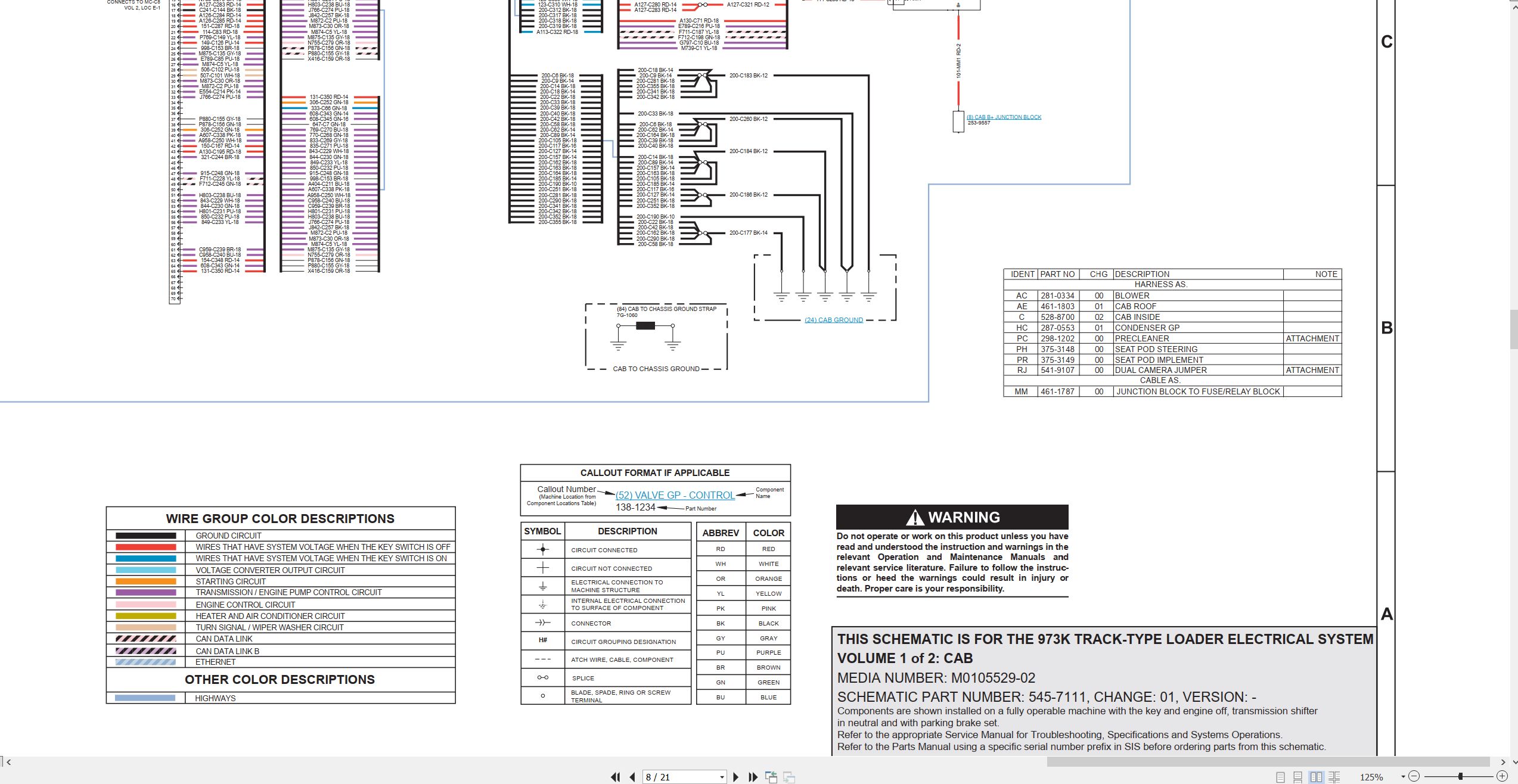Click the red key-off voltage wire swatch
The width and height of the screenshot is (1518, 784).
[x=145, y=547]
